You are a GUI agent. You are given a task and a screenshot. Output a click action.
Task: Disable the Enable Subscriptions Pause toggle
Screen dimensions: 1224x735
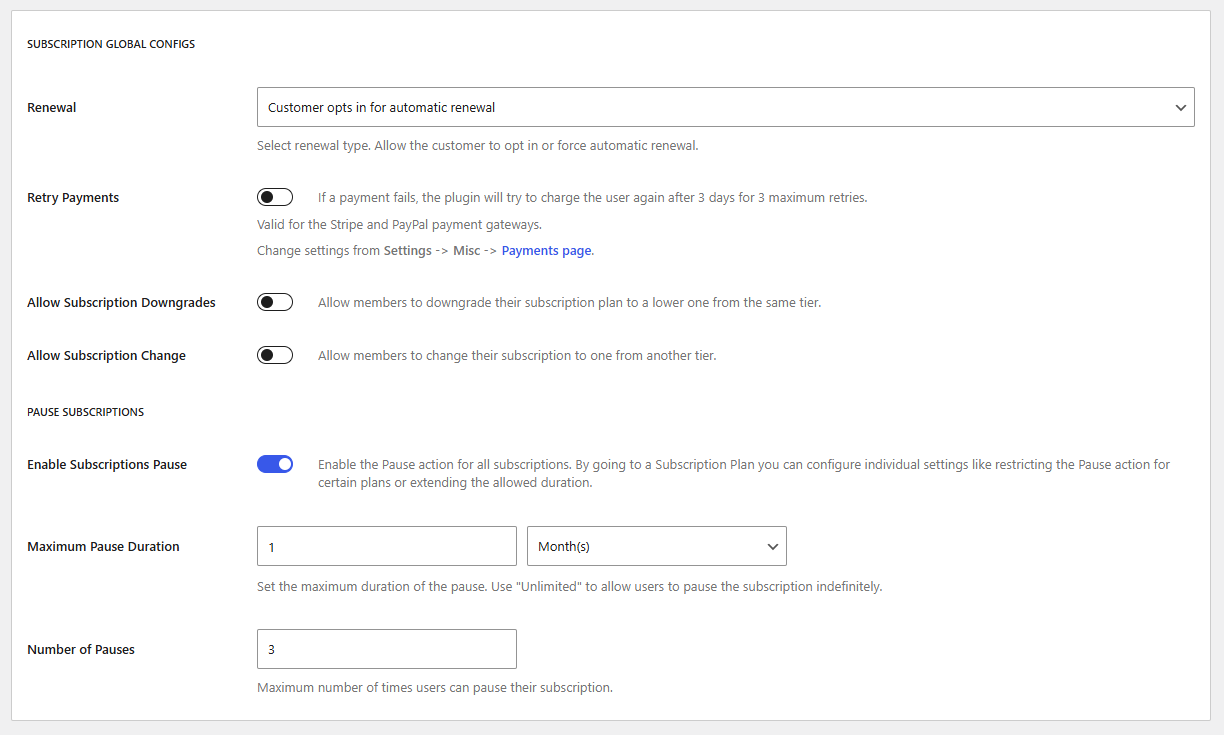coord(275,464)
